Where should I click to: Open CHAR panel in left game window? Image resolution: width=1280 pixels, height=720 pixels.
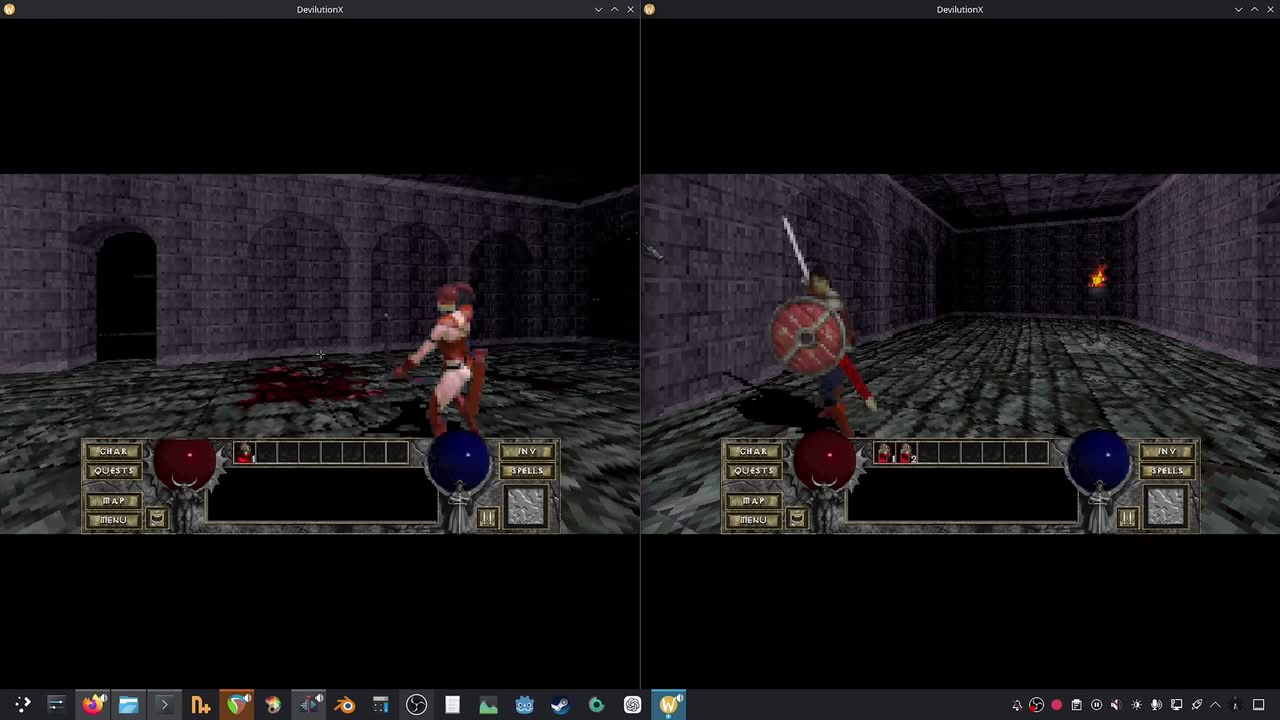pos(113,452)
